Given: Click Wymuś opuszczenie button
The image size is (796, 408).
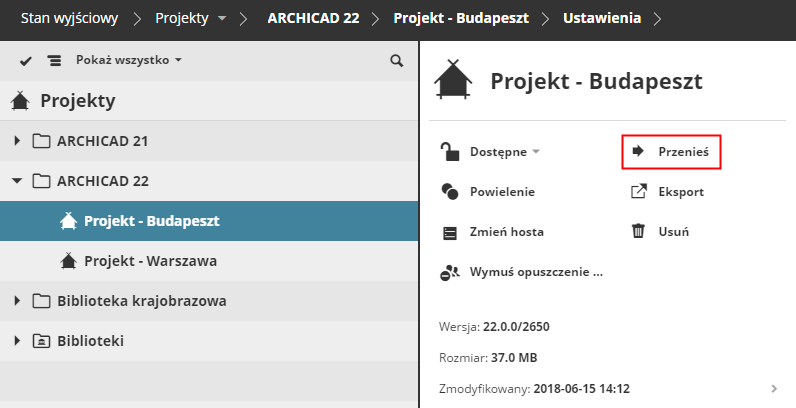Looking at the screenshot, I should click(521, 272).
